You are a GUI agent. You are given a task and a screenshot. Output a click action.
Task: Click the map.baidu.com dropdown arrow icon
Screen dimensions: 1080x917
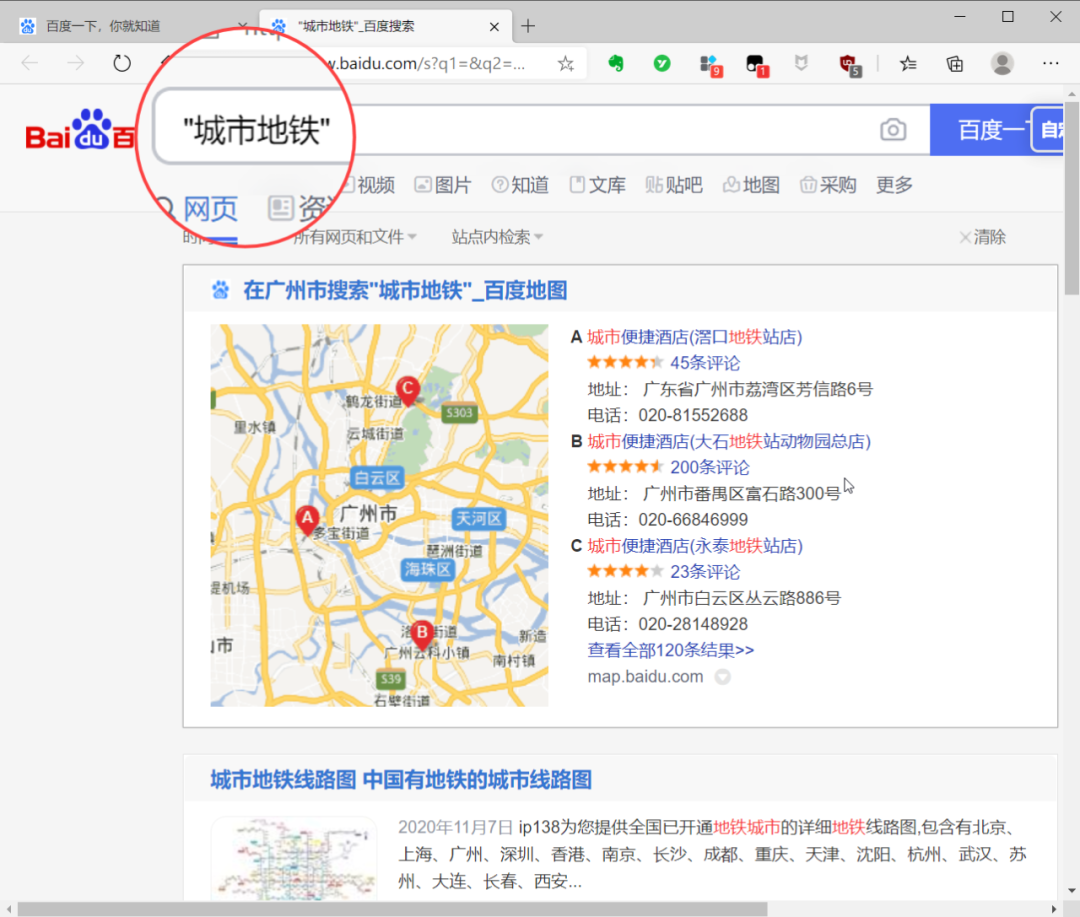(x=723, y=677)
